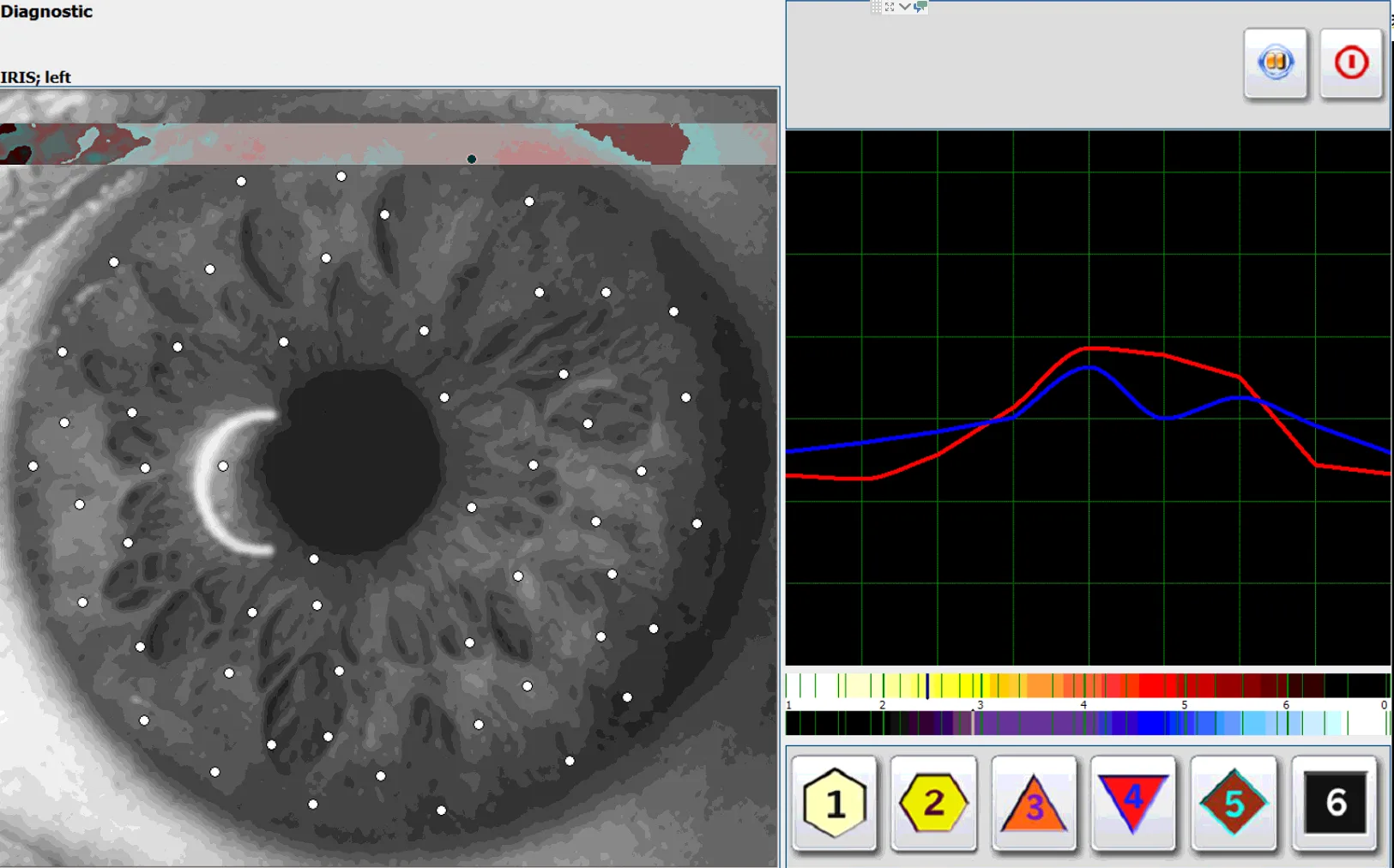Screen dimensions: 1394x868
Task: Select the pale yellow hexagon level 1
Action: 834,804
